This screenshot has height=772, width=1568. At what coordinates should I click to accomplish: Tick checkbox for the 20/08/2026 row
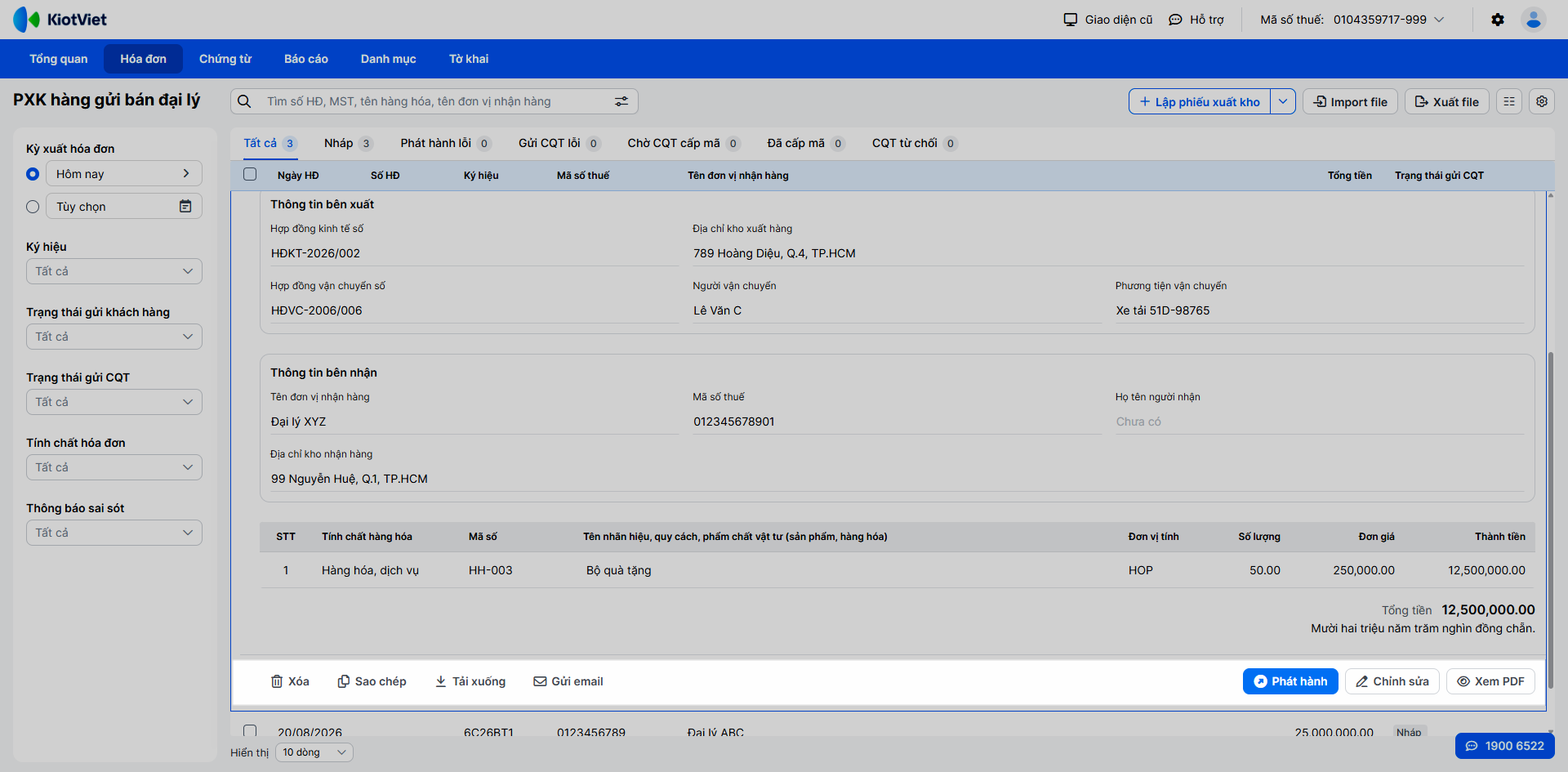(x=250, y=731)
